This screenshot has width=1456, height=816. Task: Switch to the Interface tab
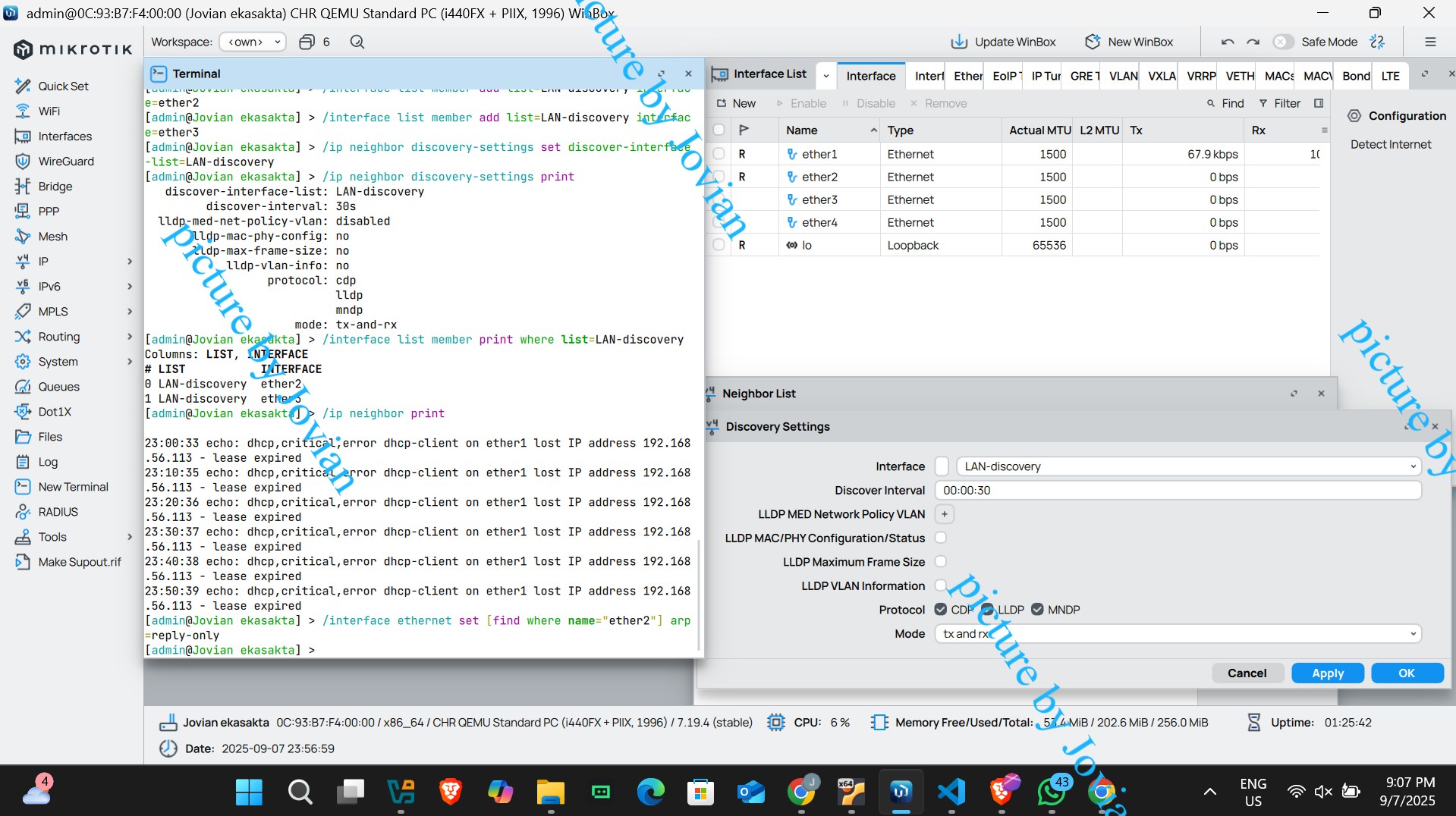[870, 75]
